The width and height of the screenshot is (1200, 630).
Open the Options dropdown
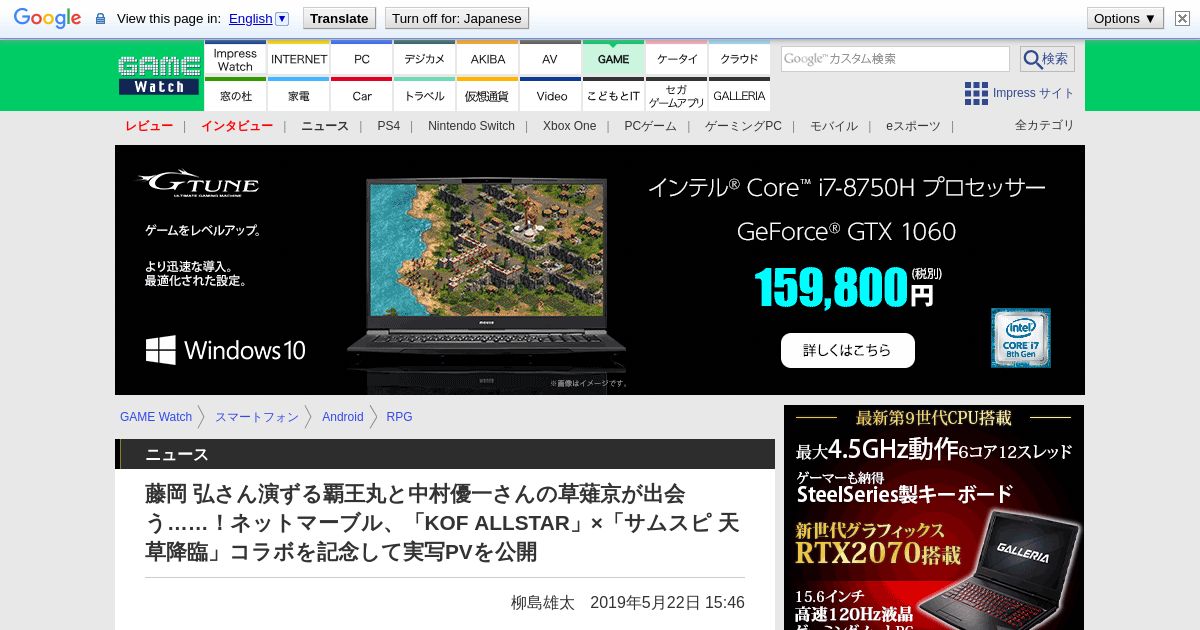coord(1125,18)
